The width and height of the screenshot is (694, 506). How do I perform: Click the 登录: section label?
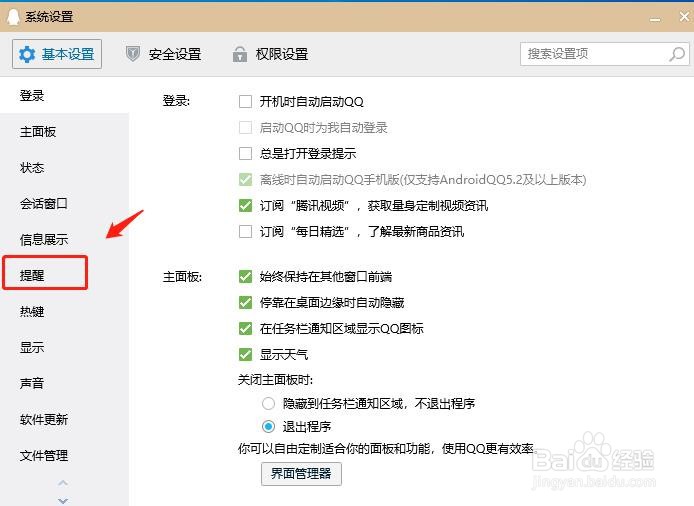pos(176,101)
